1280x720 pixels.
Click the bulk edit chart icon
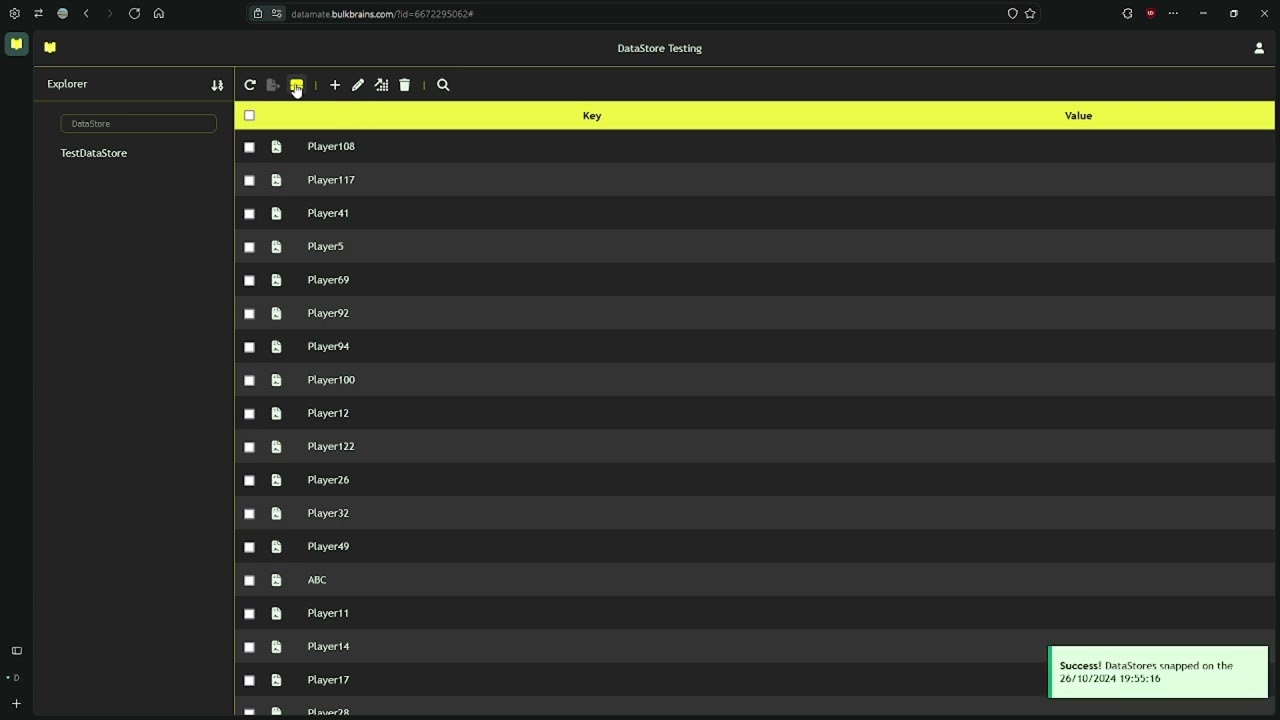pyautogui.click(x=381, y=85)
